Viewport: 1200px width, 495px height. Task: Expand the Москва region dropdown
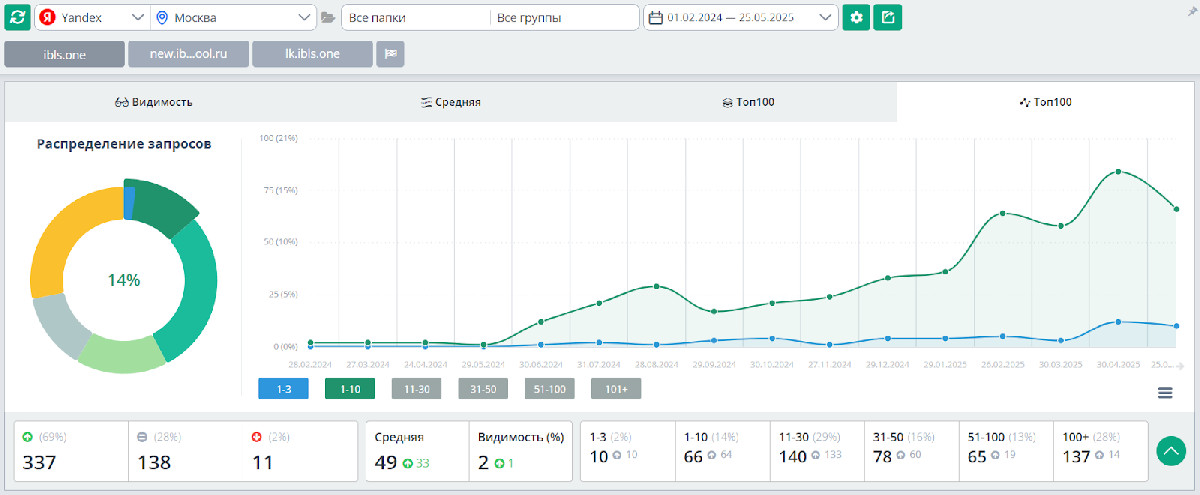[234, 18]
